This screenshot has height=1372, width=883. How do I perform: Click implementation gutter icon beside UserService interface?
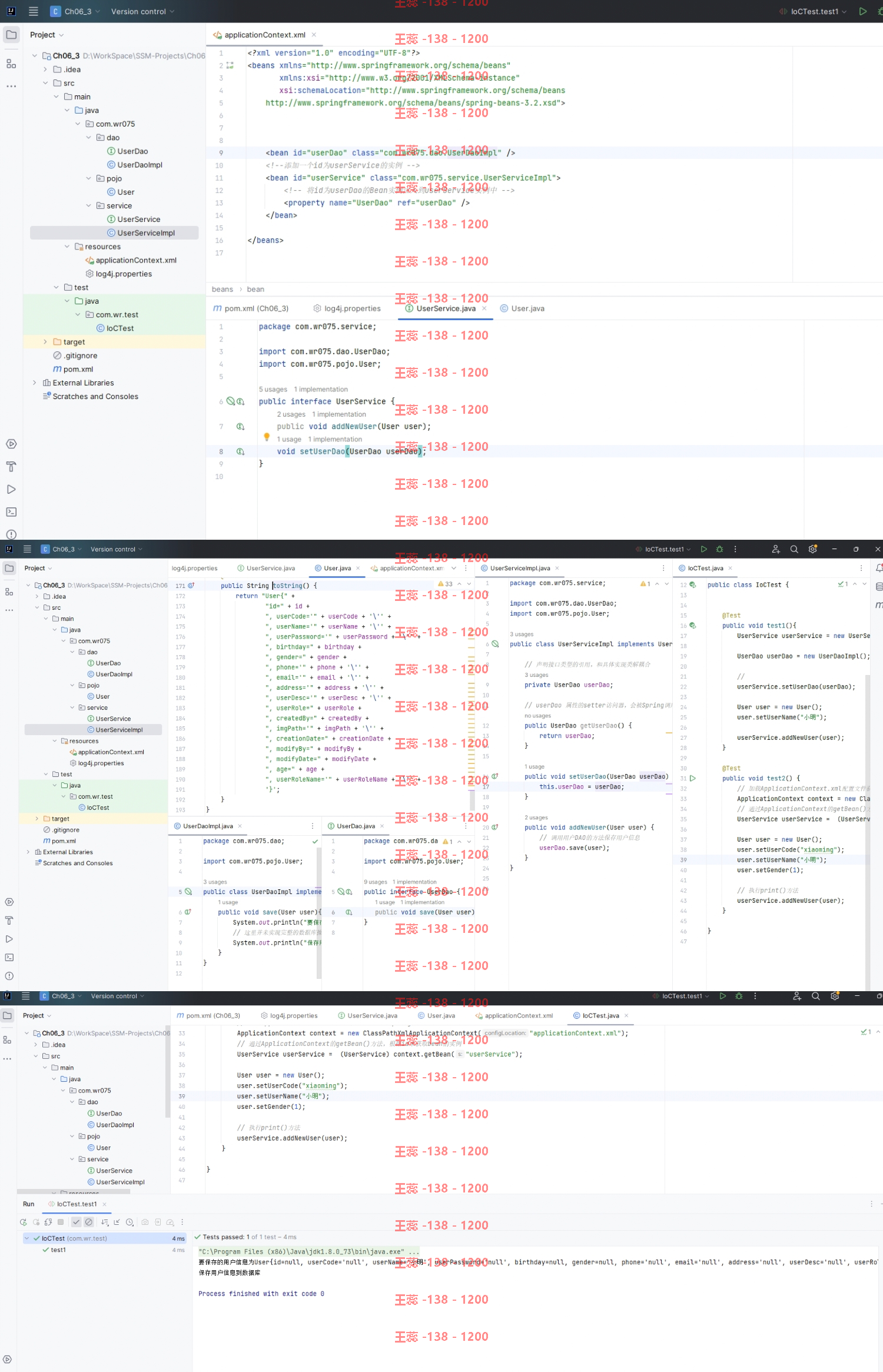[x=240, y=401]
